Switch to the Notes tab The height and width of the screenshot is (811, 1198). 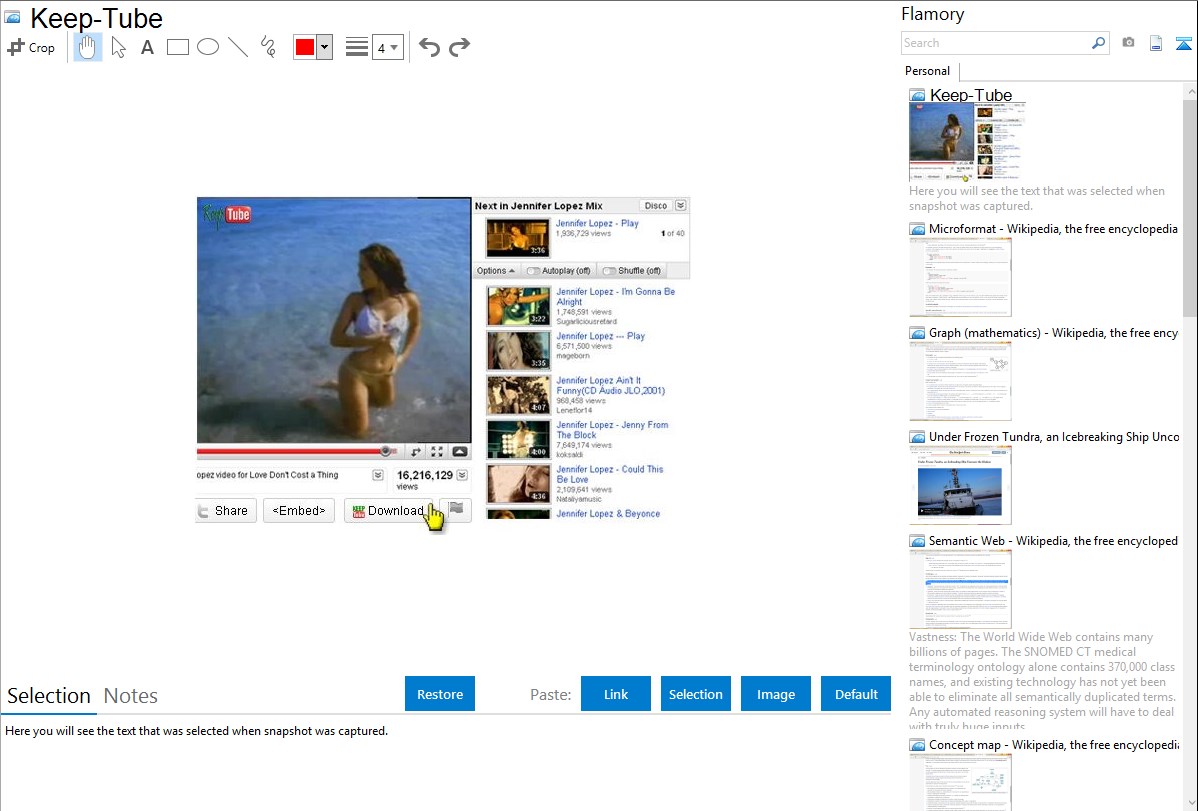131,696
